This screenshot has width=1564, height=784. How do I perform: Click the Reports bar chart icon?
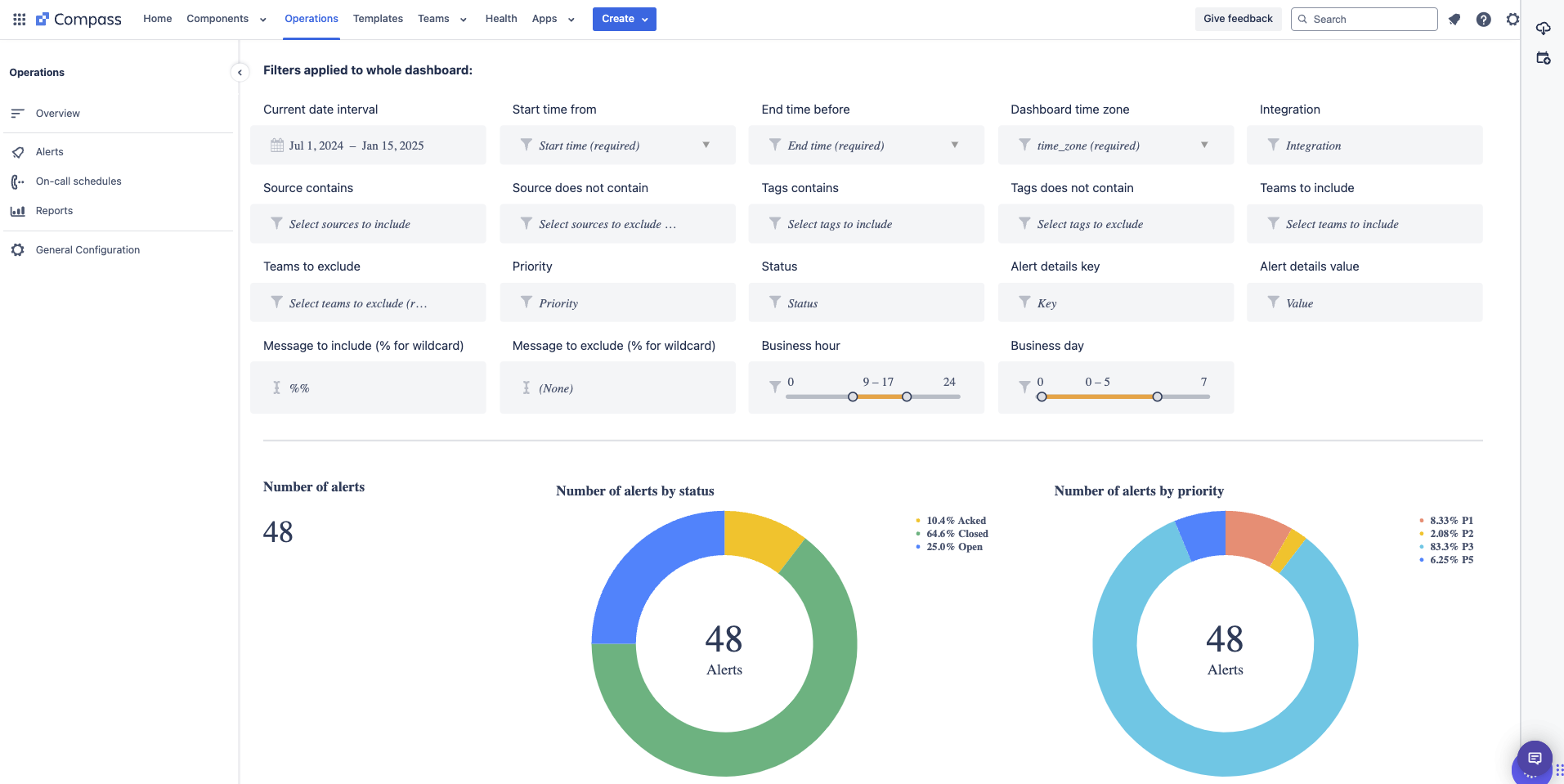tap(18, 211)
